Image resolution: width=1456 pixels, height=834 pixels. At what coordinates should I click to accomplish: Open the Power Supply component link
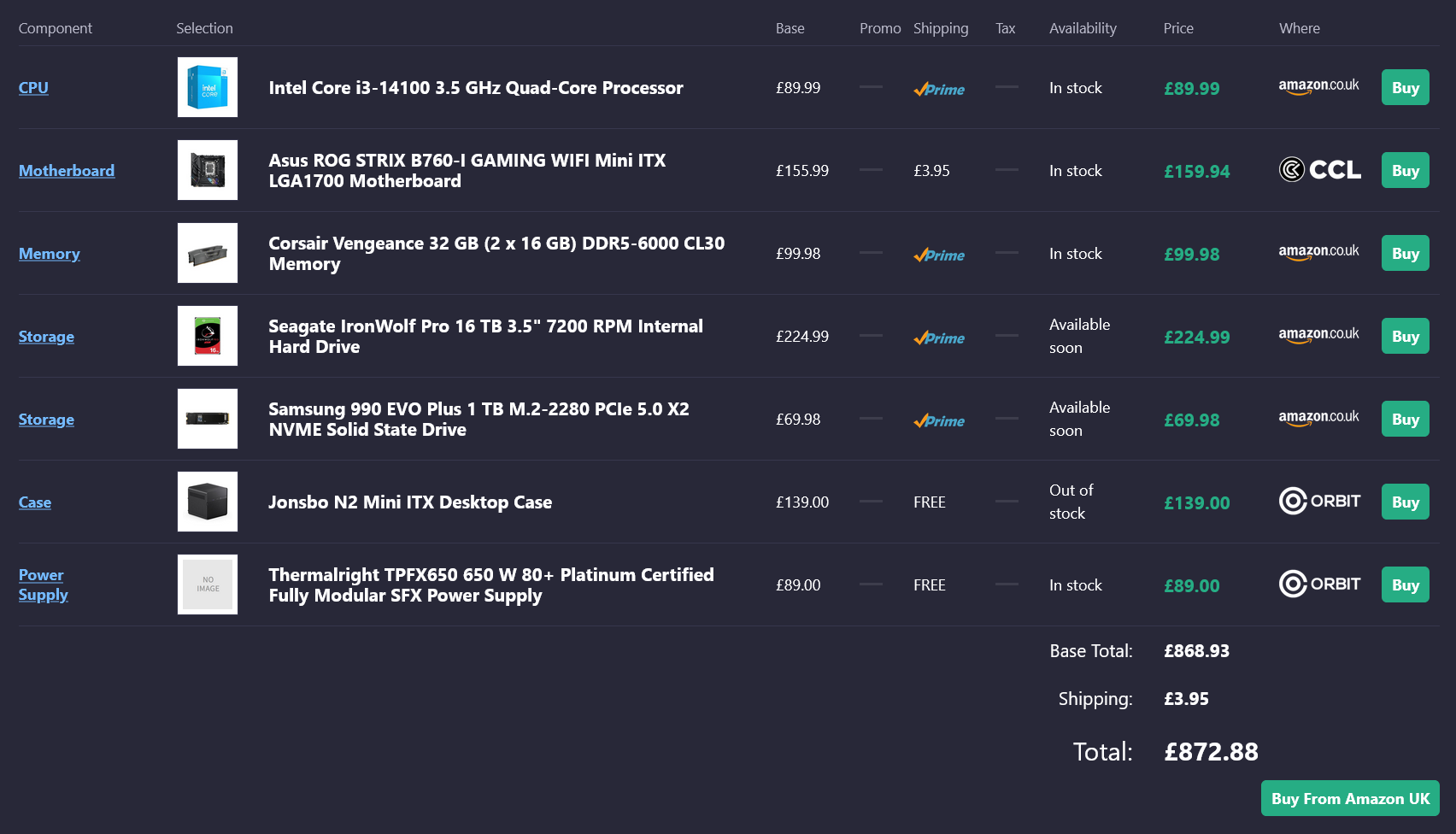click(43, 584)
